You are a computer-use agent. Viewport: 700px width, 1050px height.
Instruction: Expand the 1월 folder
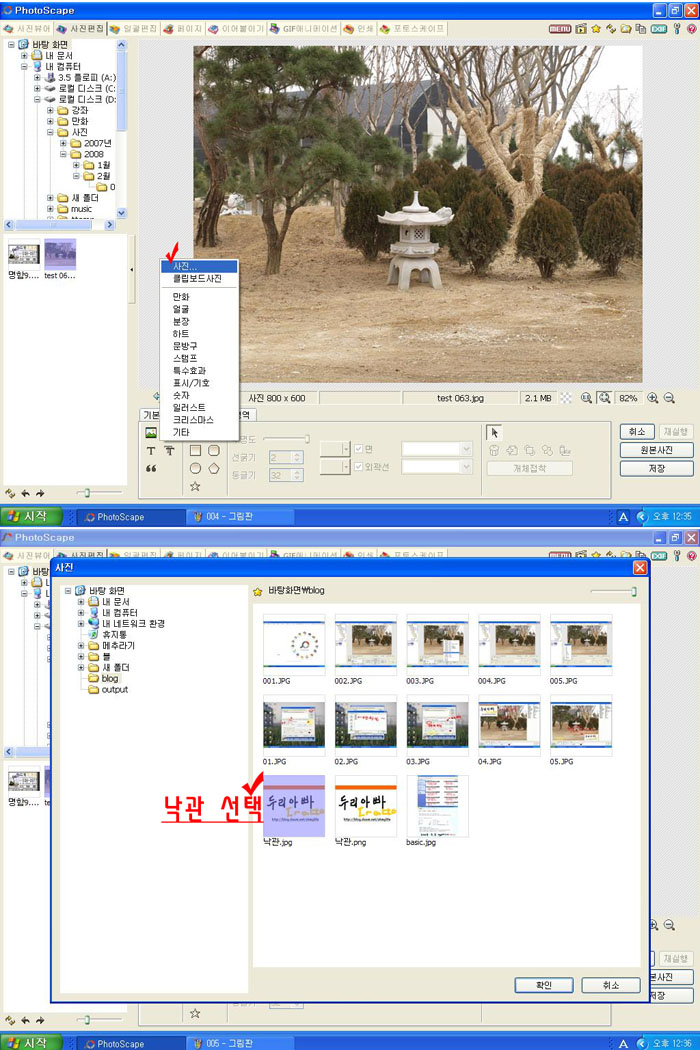pyautogui.click(x=76, y=165)
